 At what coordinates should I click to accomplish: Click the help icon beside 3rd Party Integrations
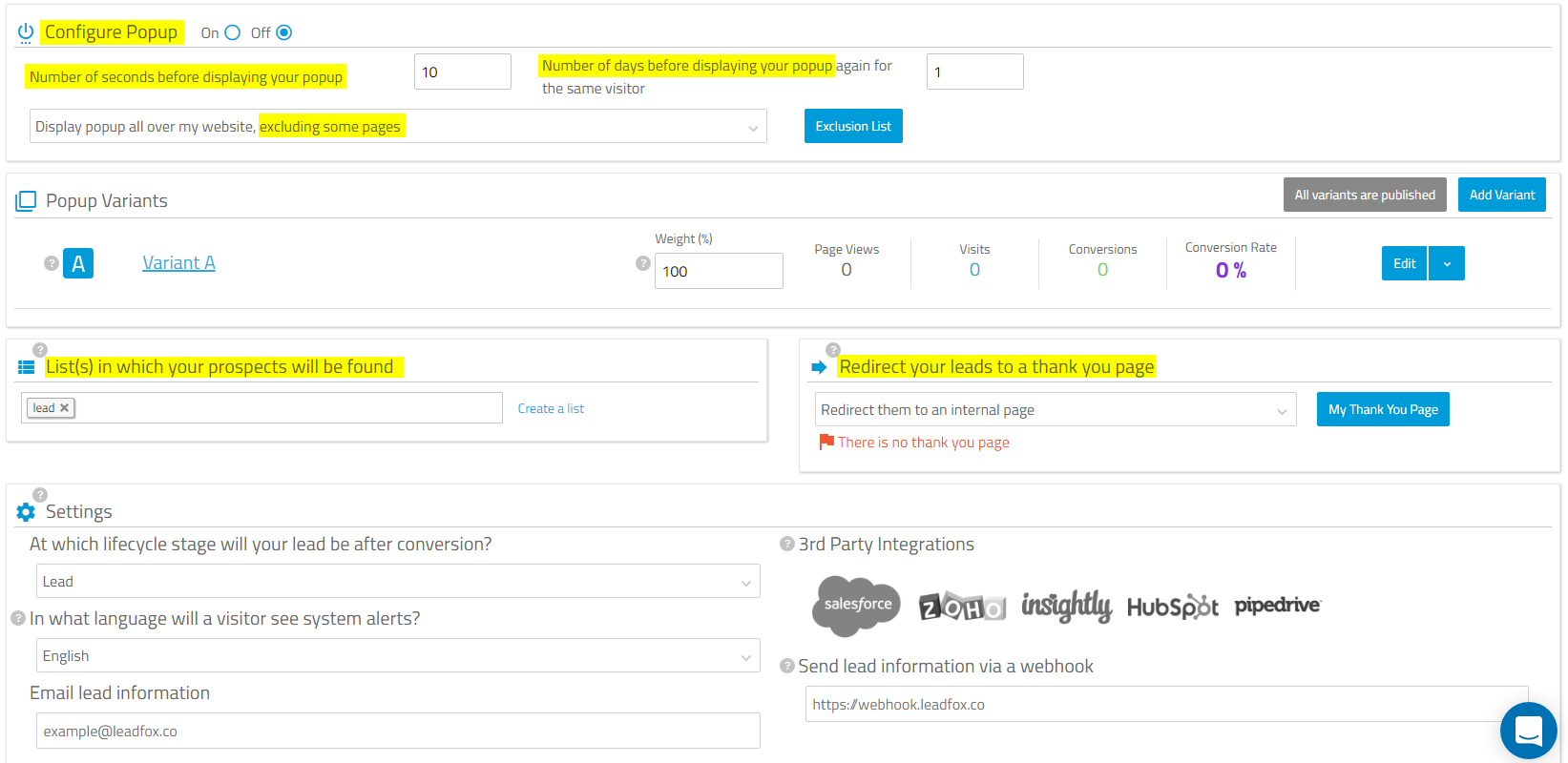coord(787,544)
